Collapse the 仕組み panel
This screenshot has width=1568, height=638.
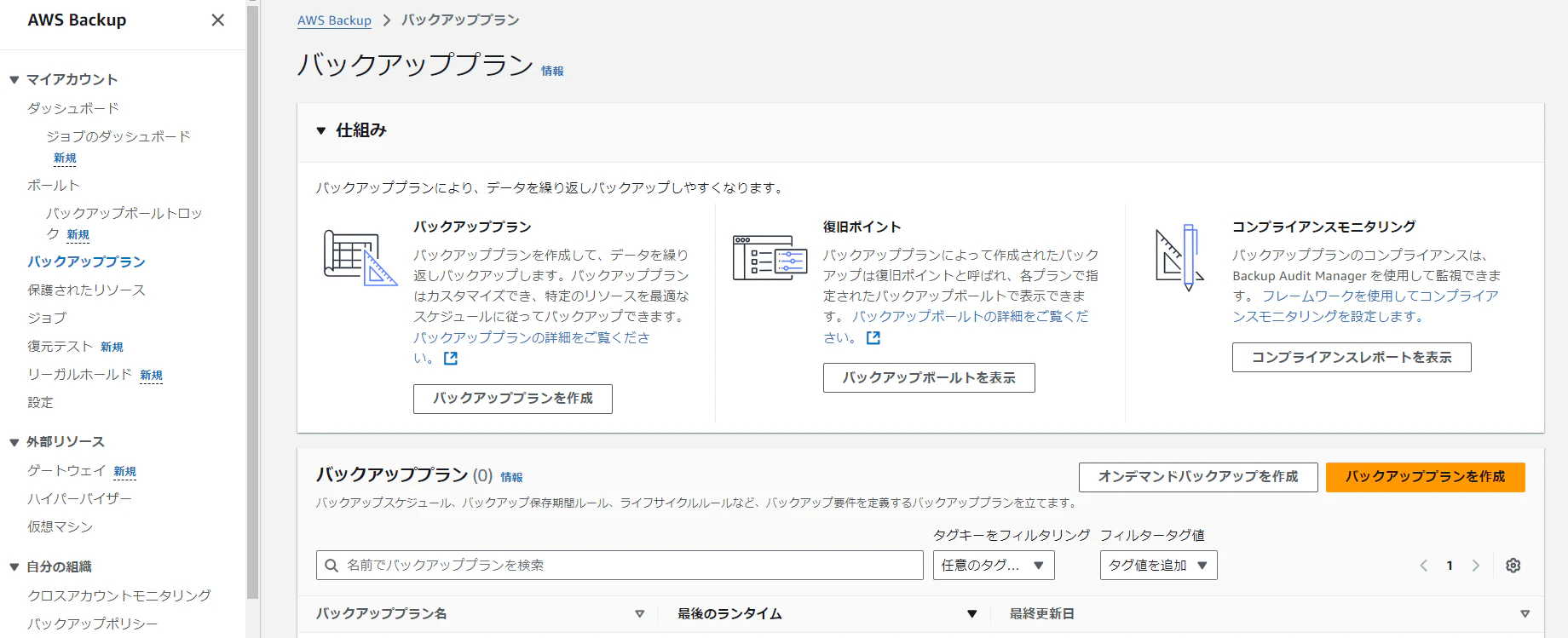point(321,131)
